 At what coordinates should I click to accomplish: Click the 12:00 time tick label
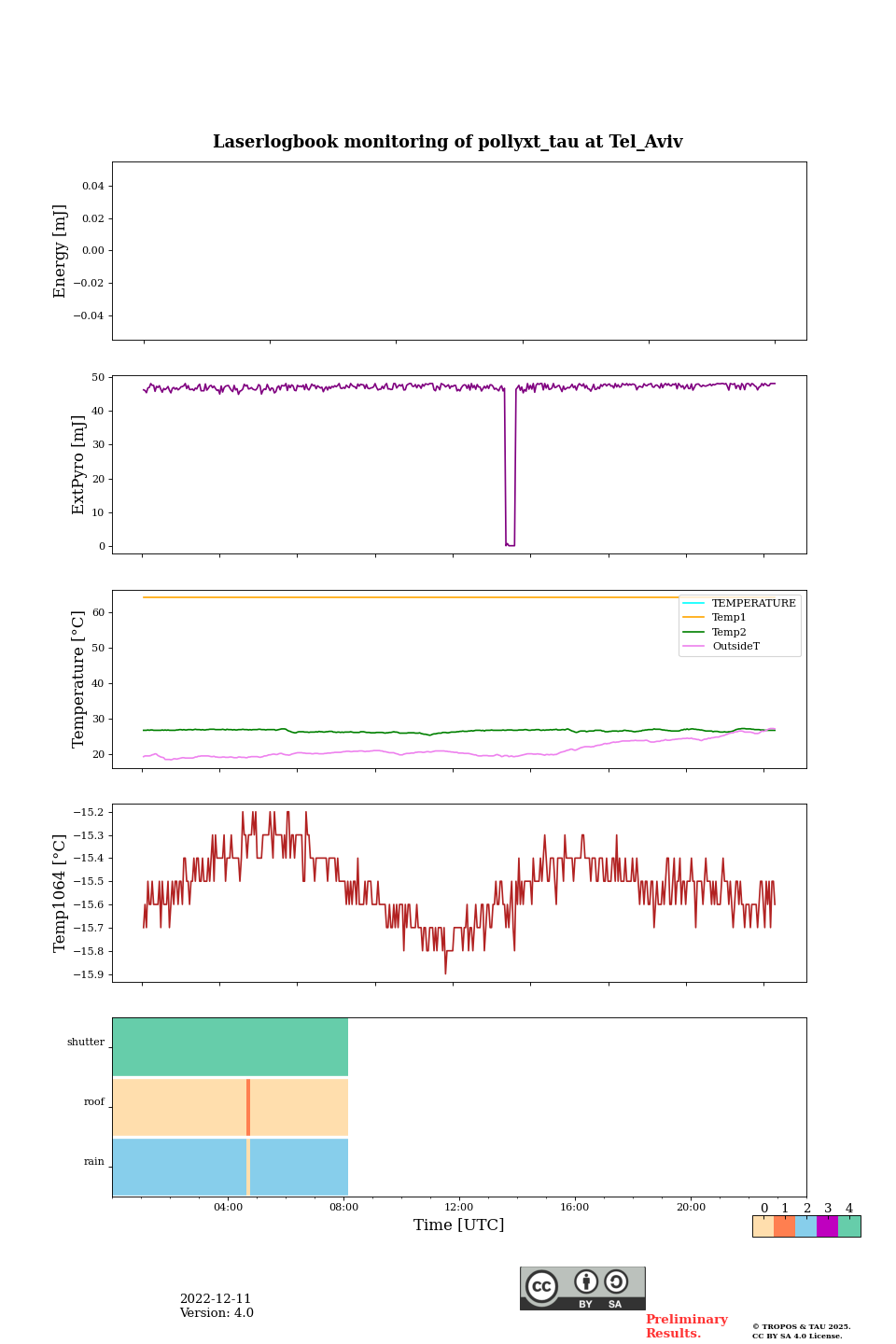(459, 1208)
